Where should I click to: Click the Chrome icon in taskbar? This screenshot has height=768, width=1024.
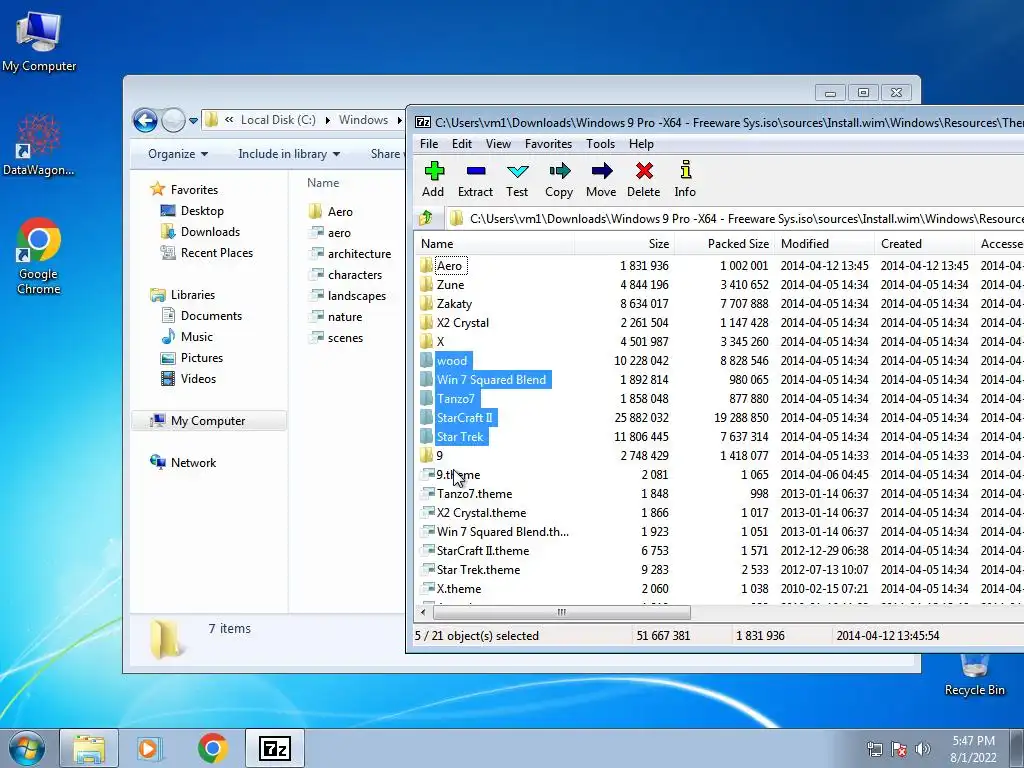213,748
